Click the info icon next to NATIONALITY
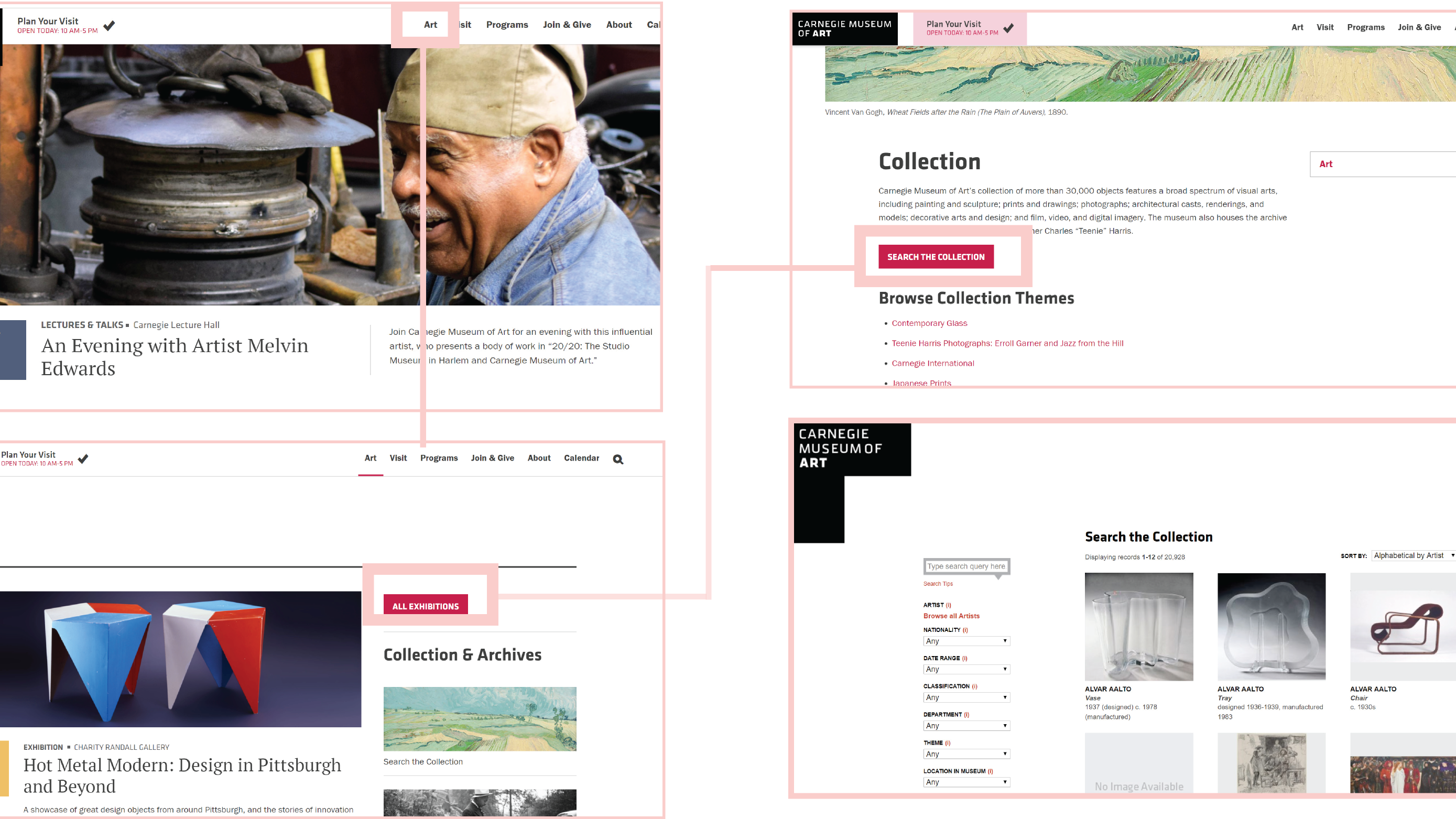Viewport: 1456px width, 819px height. pos(965,630)
